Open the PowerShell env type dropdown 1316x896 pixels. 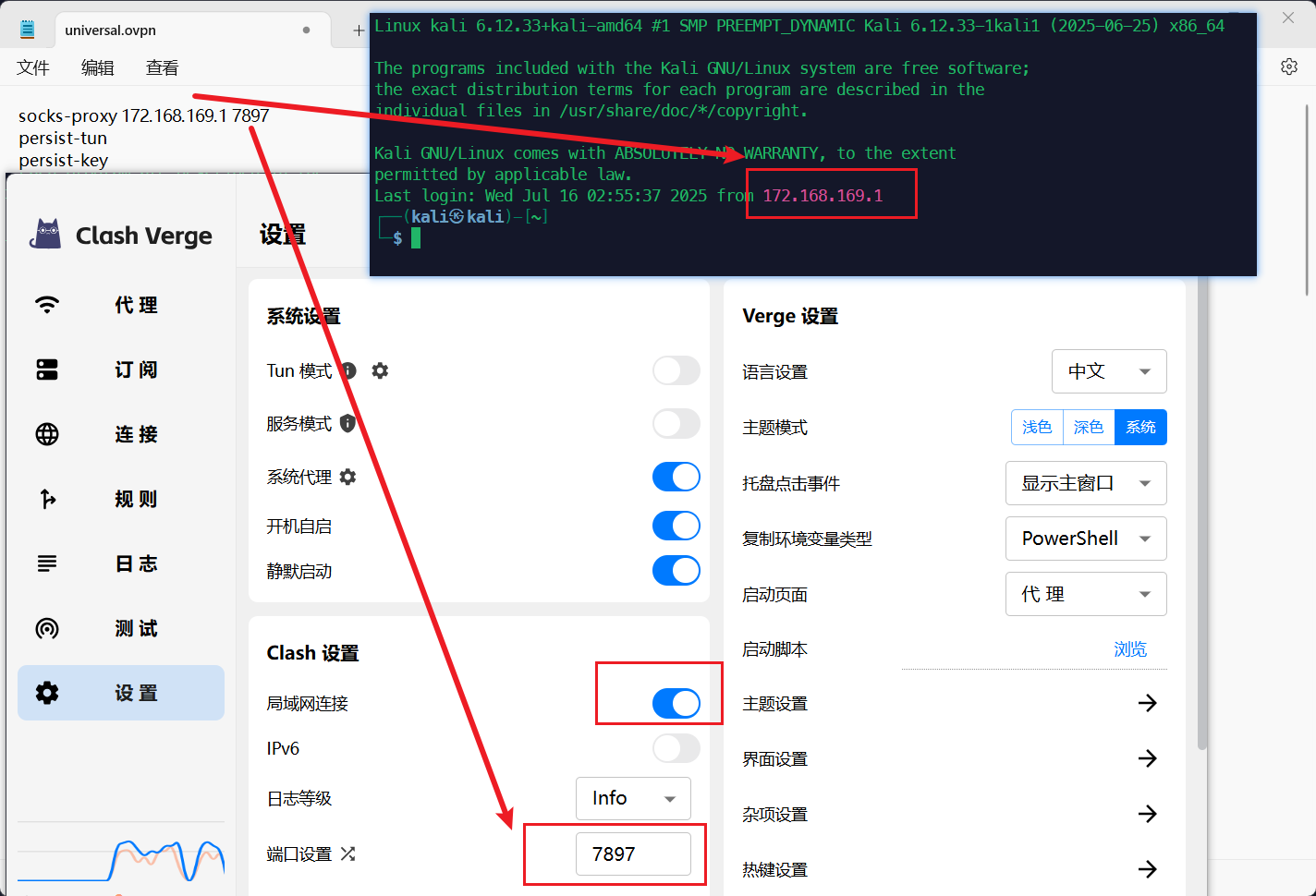pos(1086,539)
